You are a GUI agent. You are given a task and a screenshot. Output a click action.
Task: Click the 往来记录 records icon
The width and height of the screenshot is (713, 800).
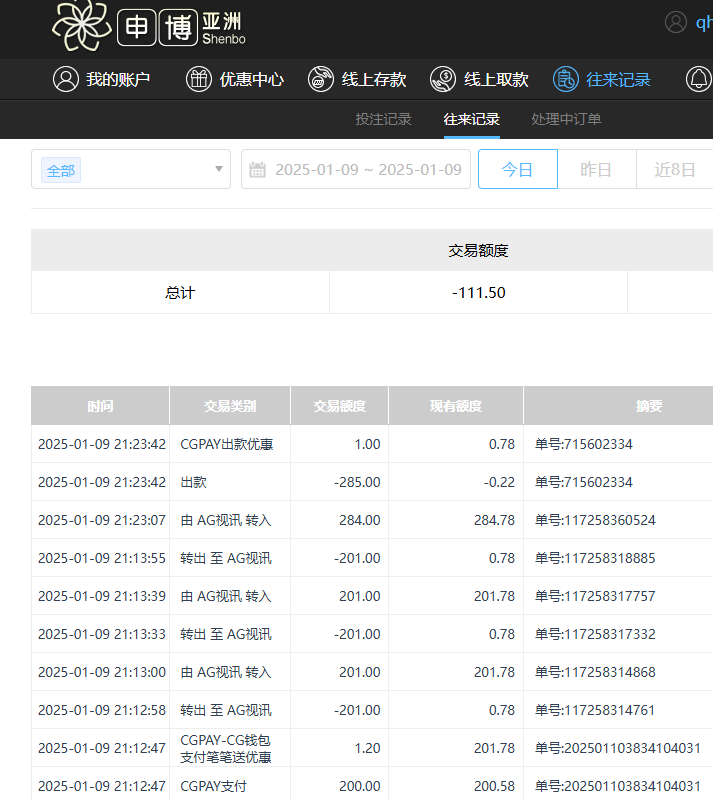point(566,79)
